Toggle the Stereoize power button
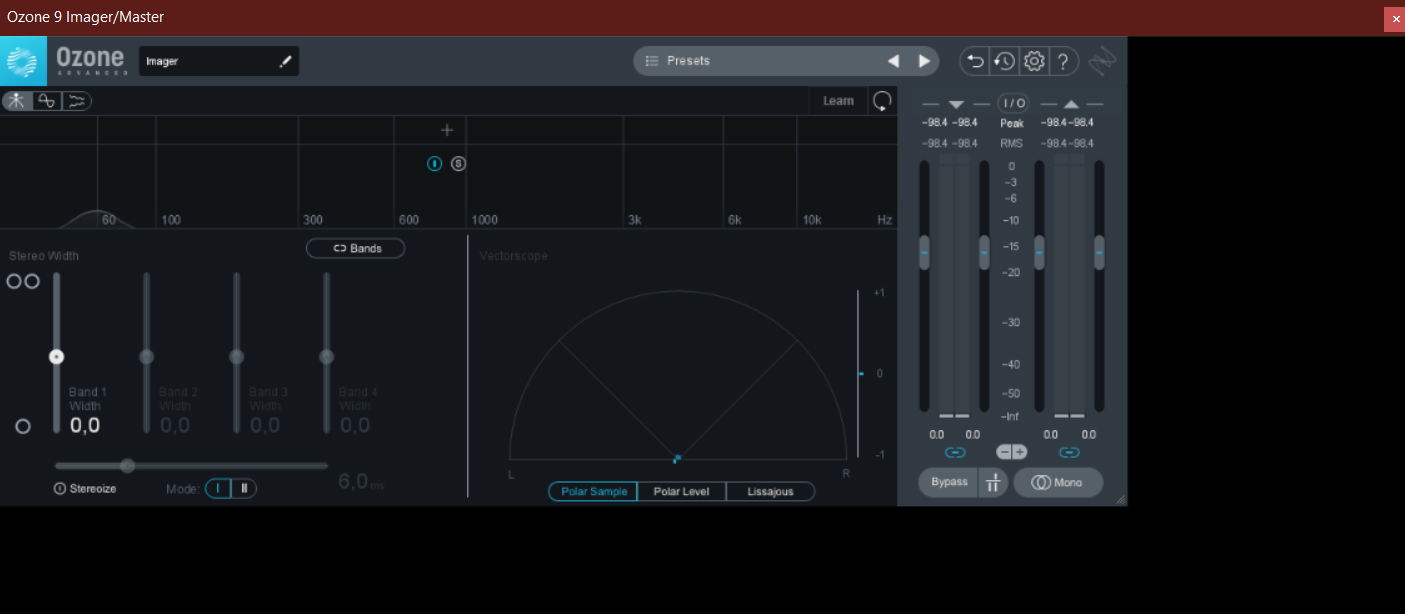Image resolution: width=1405 pixels, height=614 pixels. tap(60, 489)
